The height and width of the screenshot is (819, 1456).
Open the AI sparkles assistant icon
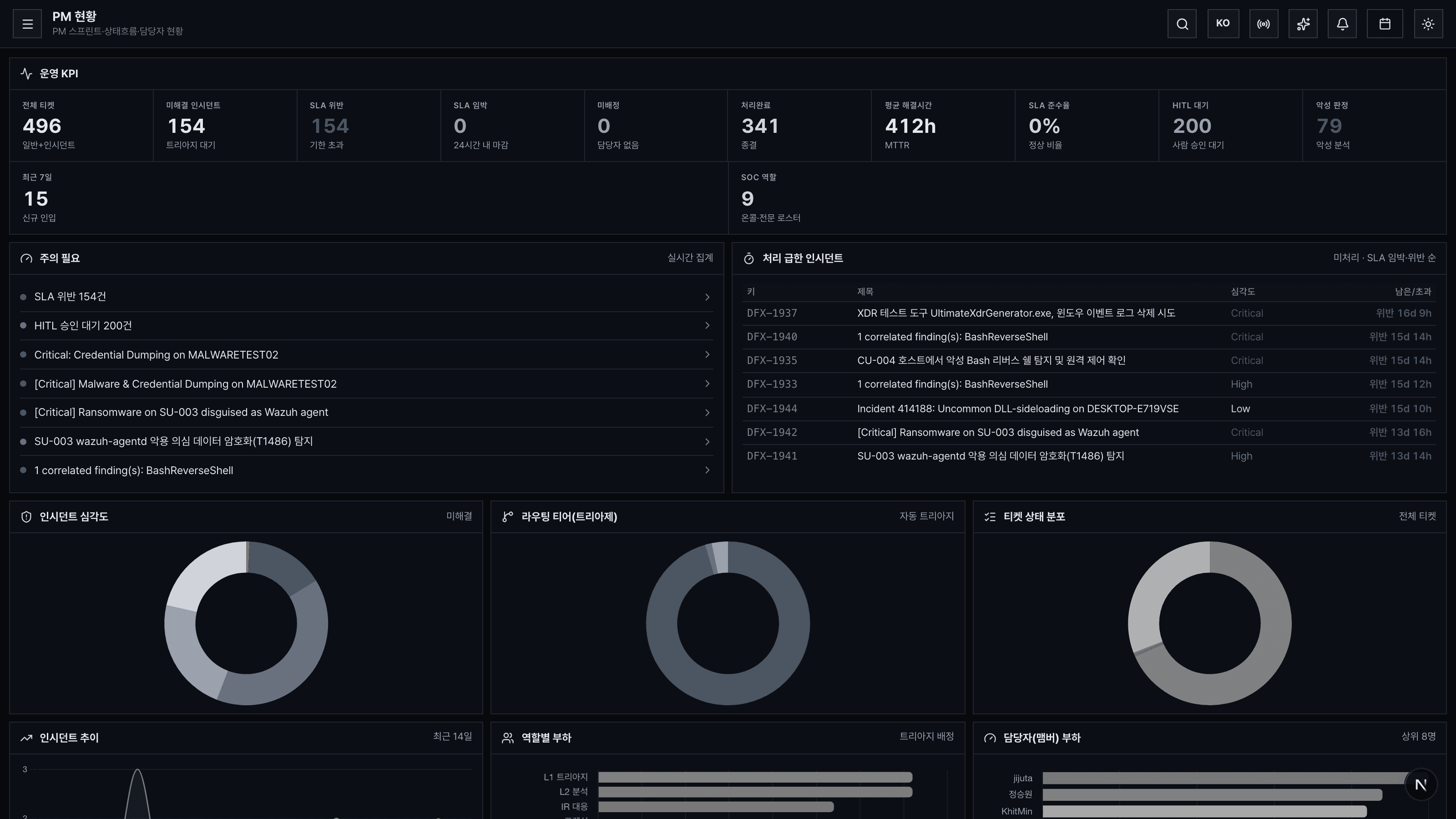1303,24
